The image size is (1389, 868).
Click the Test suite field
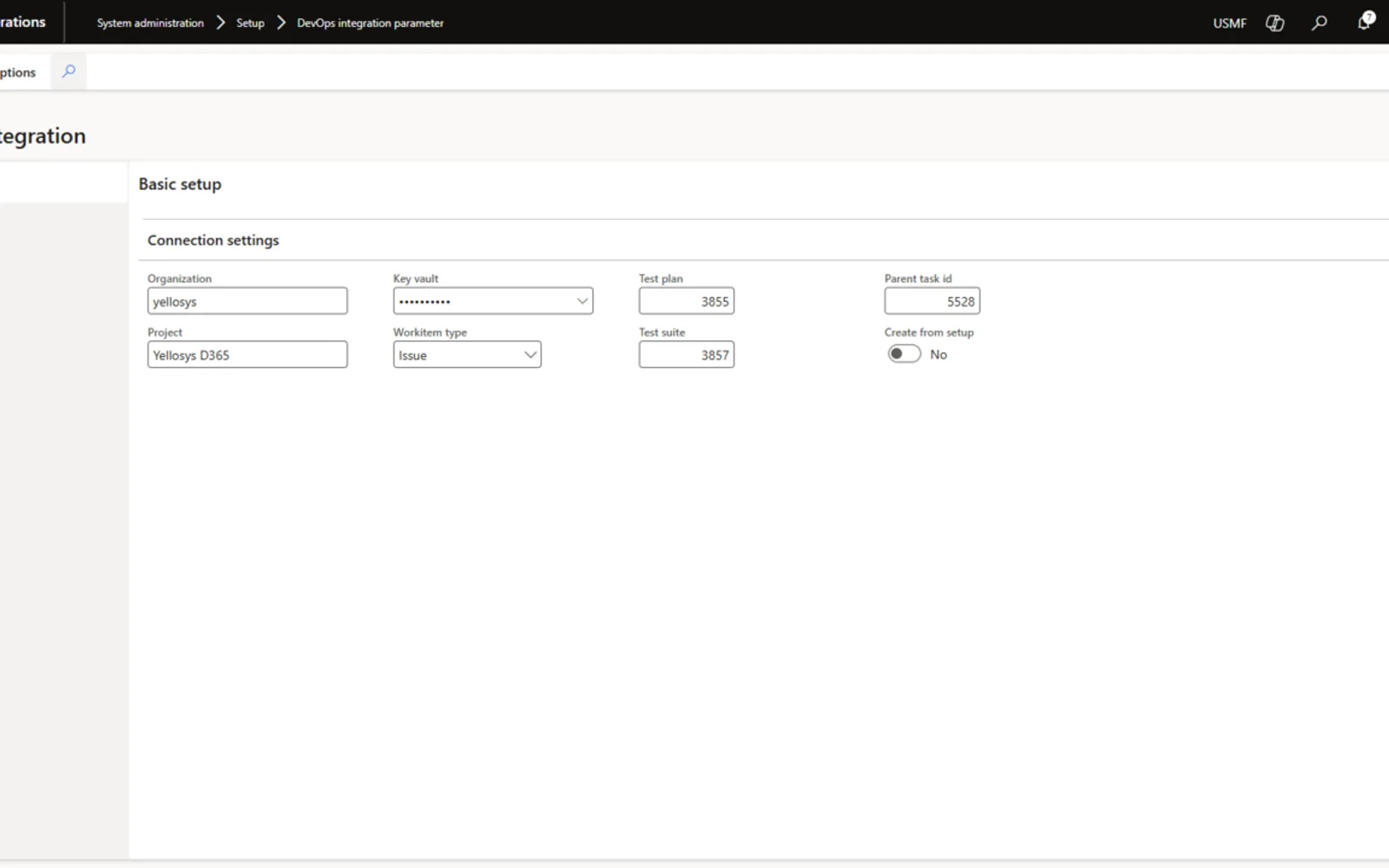click(687, 355)
